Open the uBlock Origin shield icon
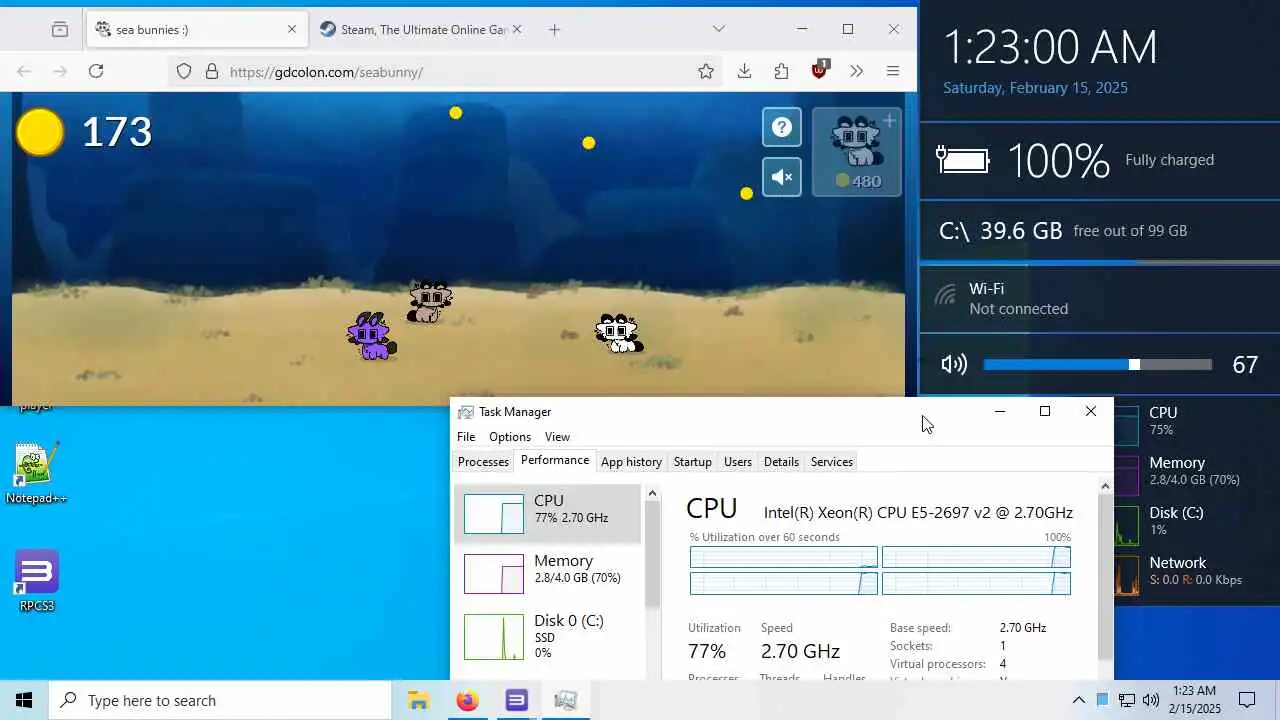Viewport: 1280px width, 720px height. point(820,69)
